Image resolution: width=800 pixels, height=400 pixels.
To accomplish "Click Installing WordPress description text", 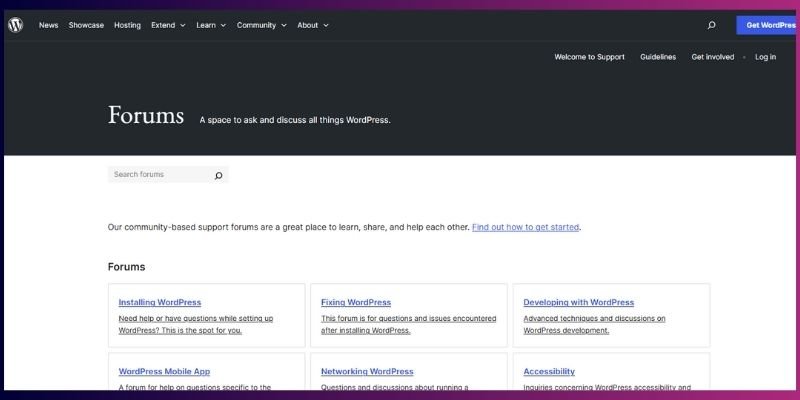I will (195, 324).
